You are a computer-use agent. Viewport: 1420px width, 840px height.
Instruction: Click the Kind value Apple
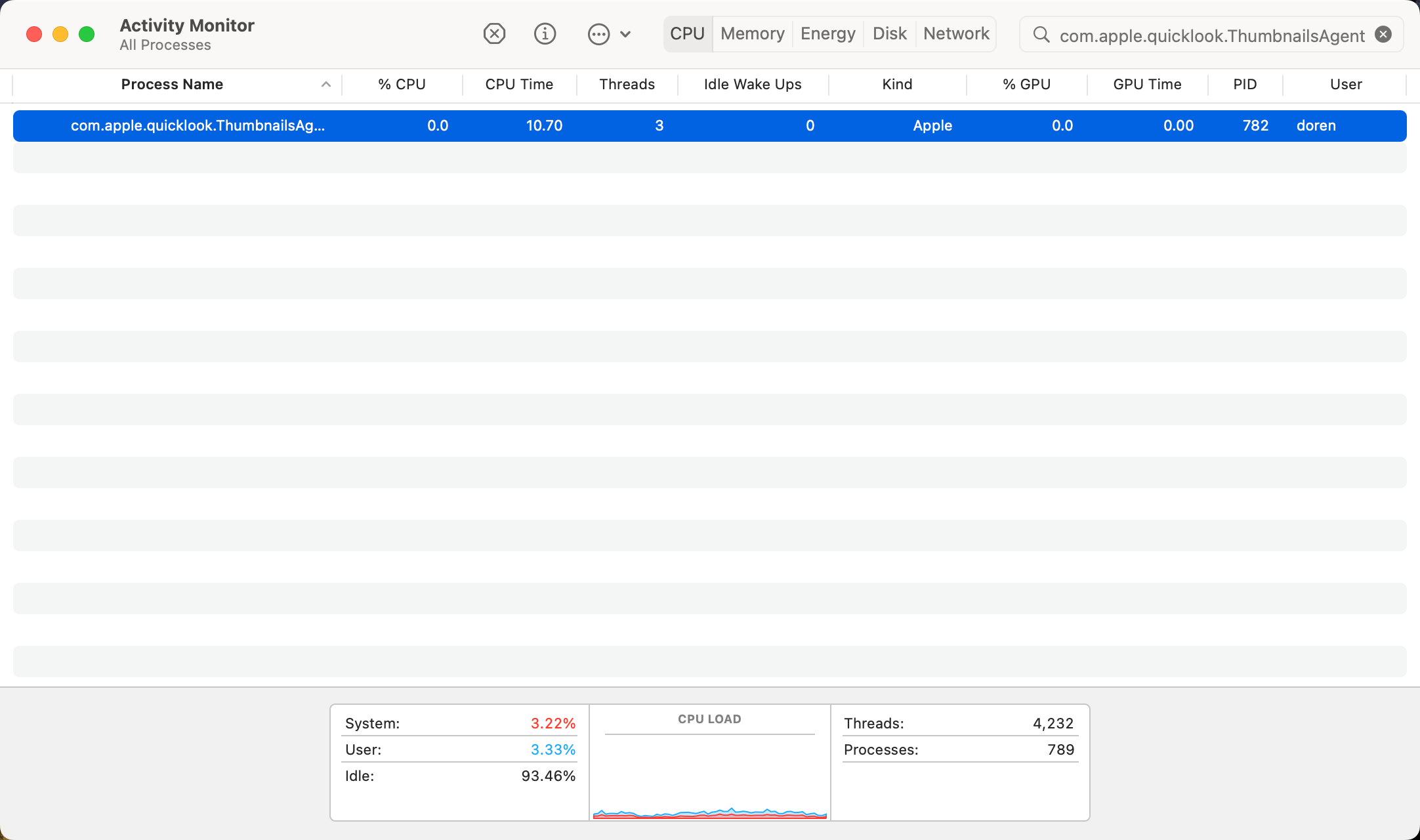pos(932,125)
